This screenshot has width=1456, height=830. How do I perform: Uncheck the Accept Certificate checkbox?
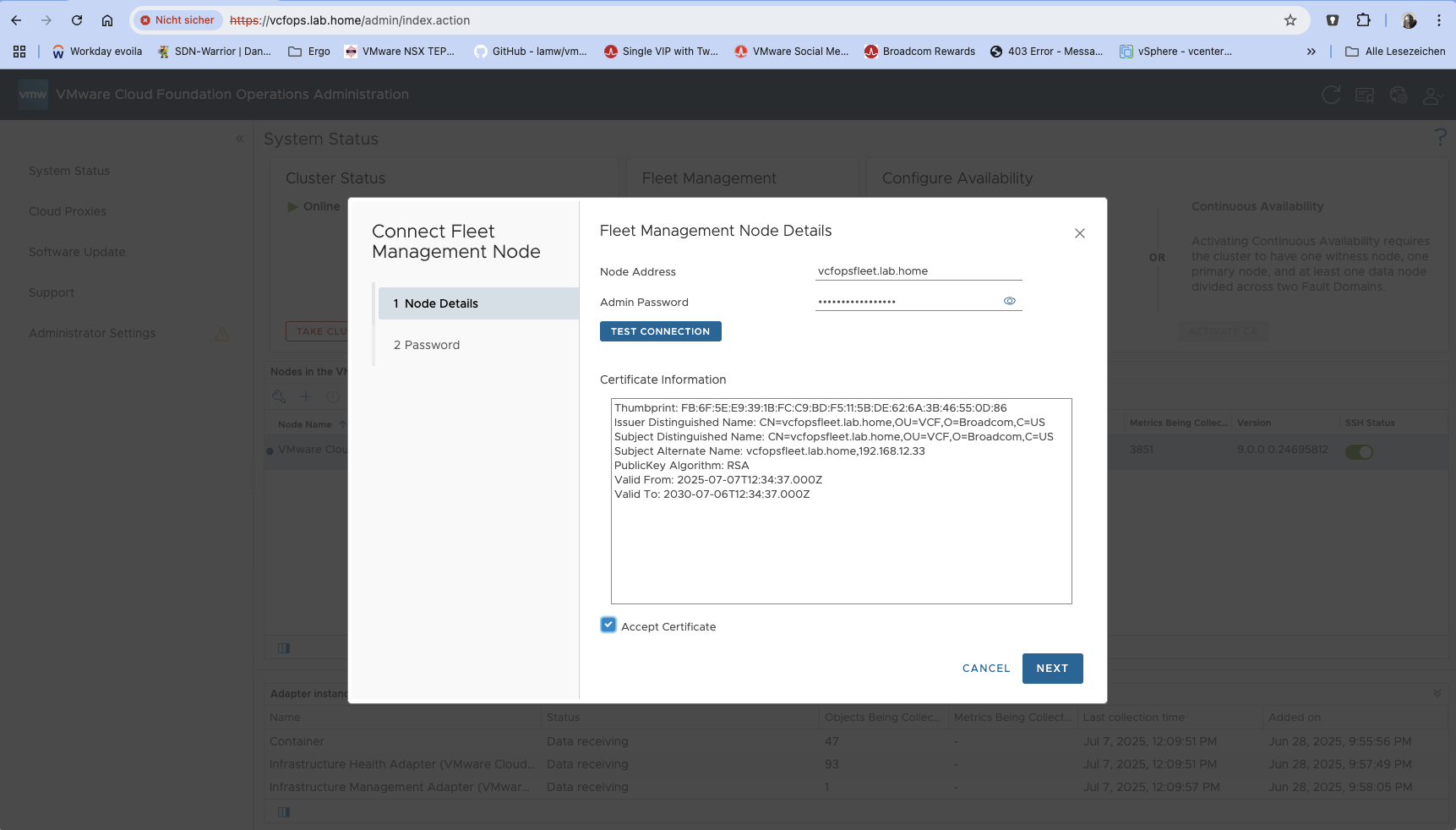pos(608,625)
